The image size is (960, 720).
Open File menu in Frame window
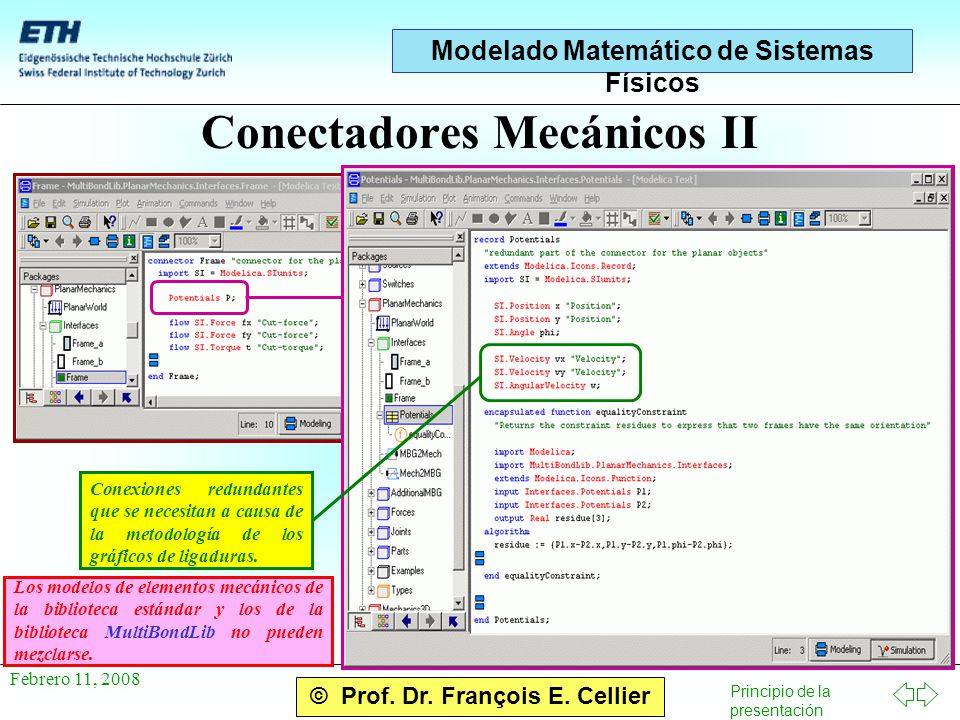tap(39, 203)
